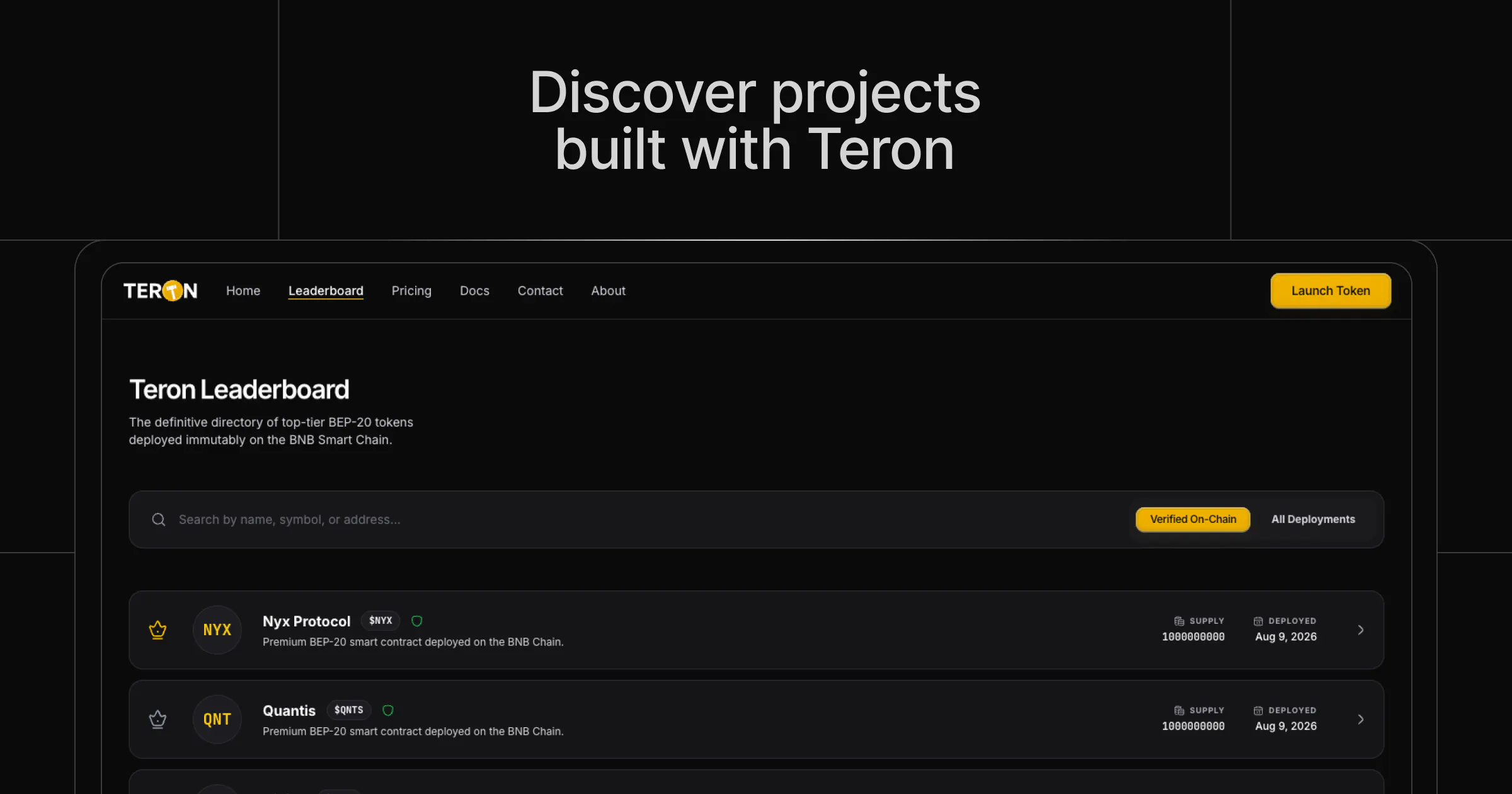Select the Leaderboard nav tab
The height and width of the screenshot is (794, 1512).
(326, 291)
